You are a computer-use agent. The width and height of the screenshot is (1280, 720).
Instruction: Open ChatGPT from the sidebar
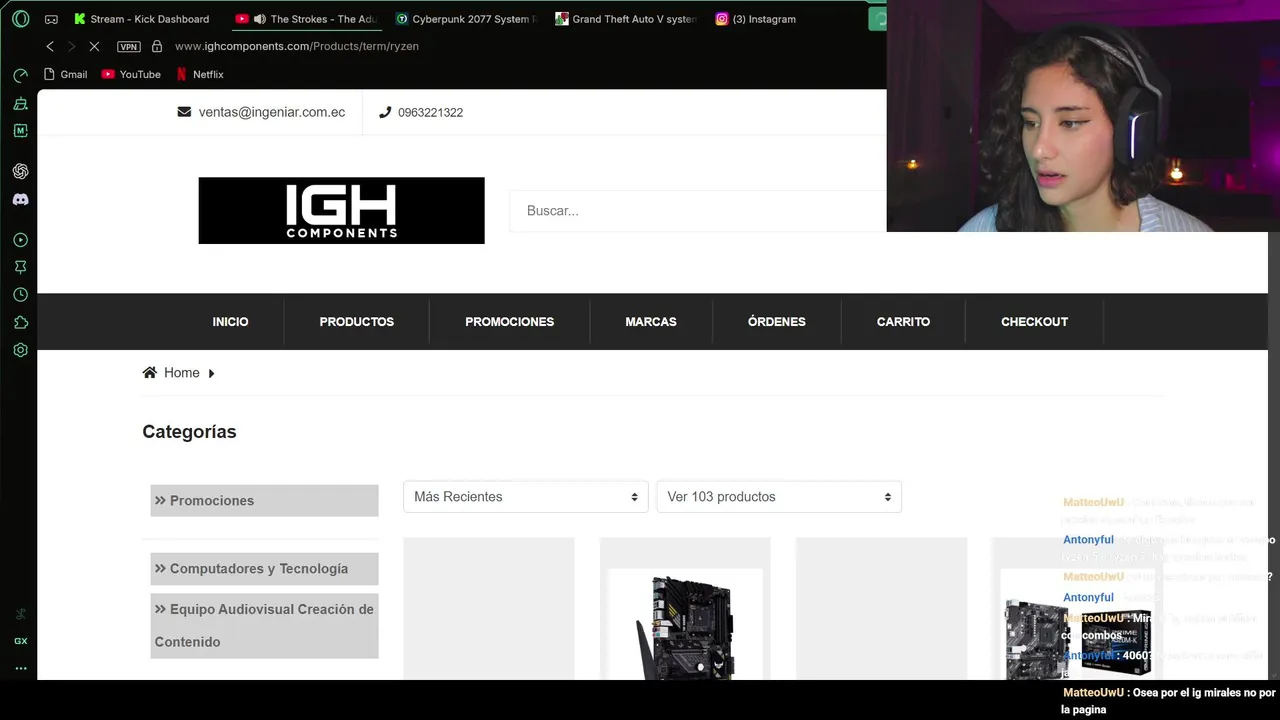20,172
